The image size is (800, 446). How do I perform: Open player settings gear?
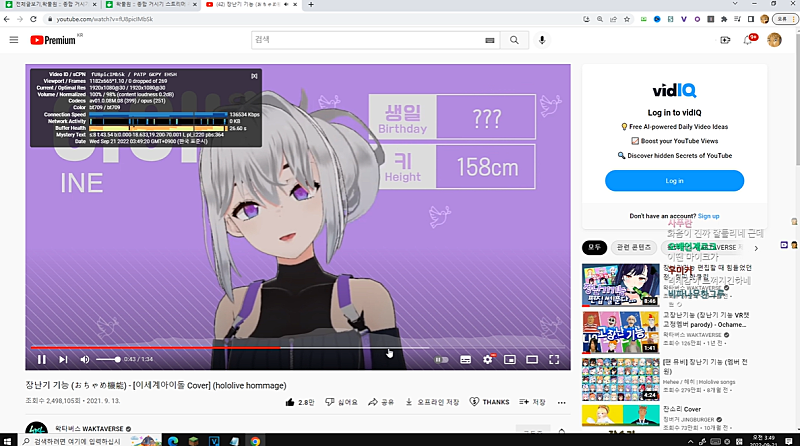tap(488, 359)
